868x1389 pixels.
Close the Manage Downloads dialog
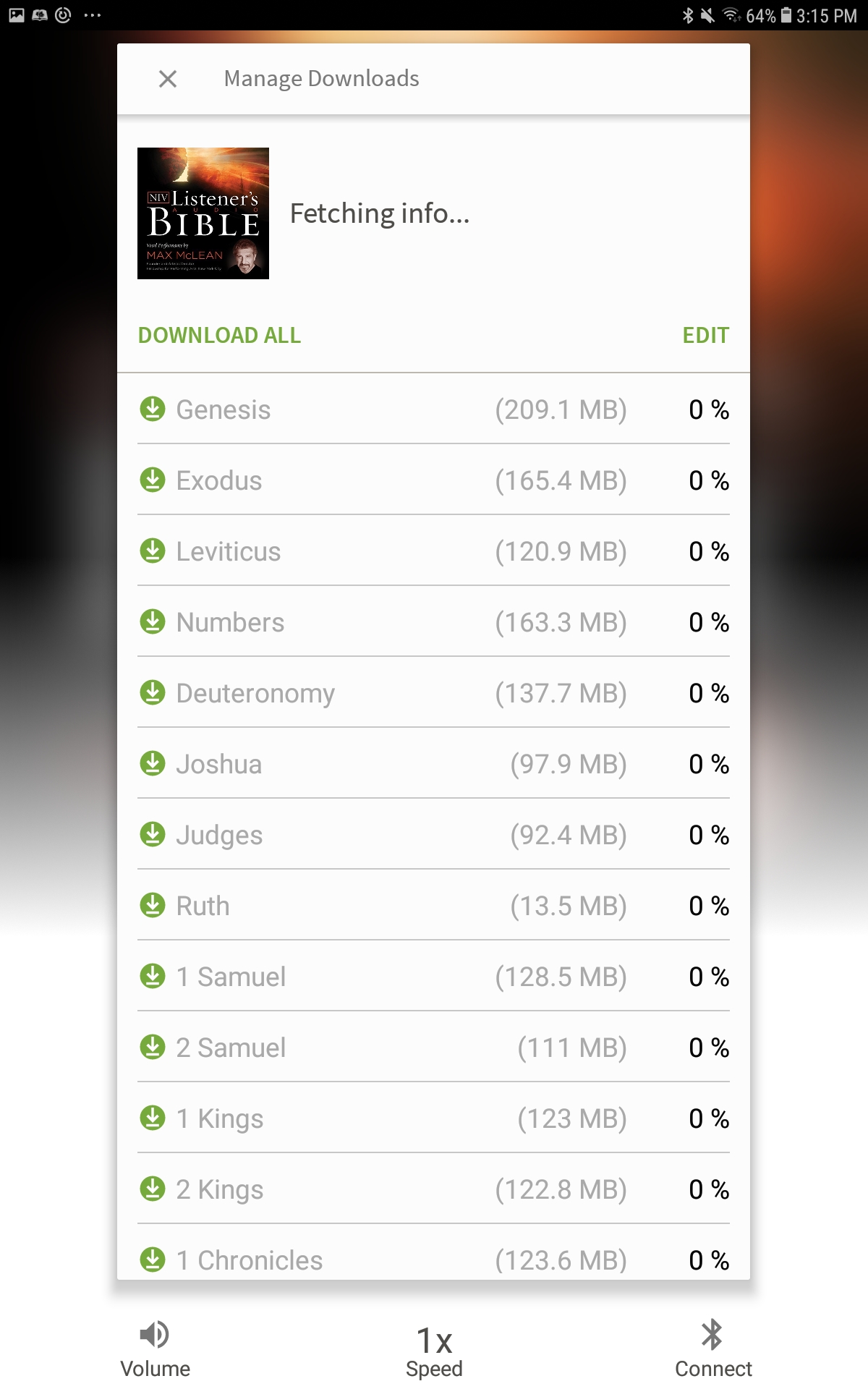pos(168,79)
